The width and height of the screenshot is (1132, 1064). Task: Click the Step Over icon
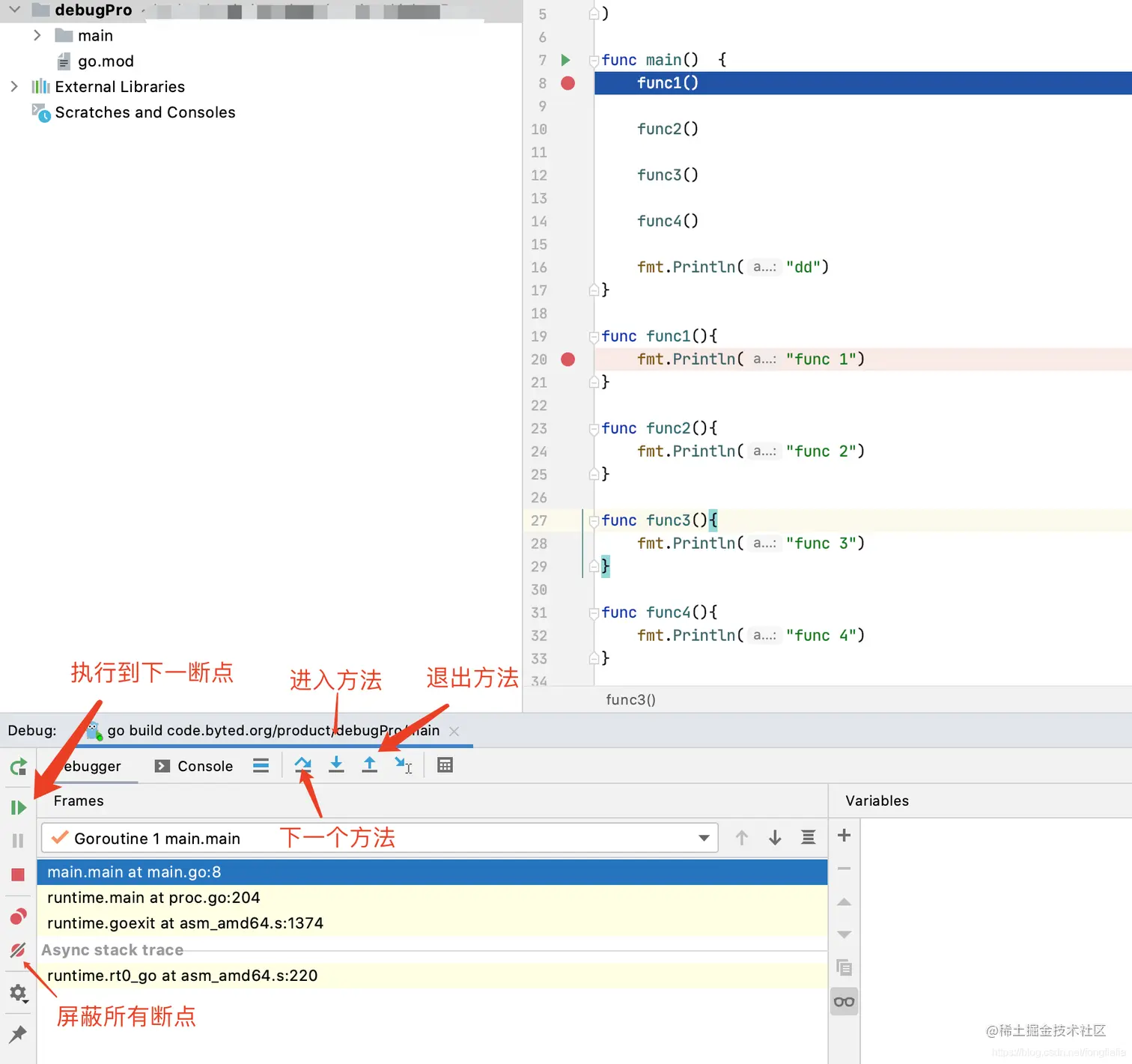(302, 765)
